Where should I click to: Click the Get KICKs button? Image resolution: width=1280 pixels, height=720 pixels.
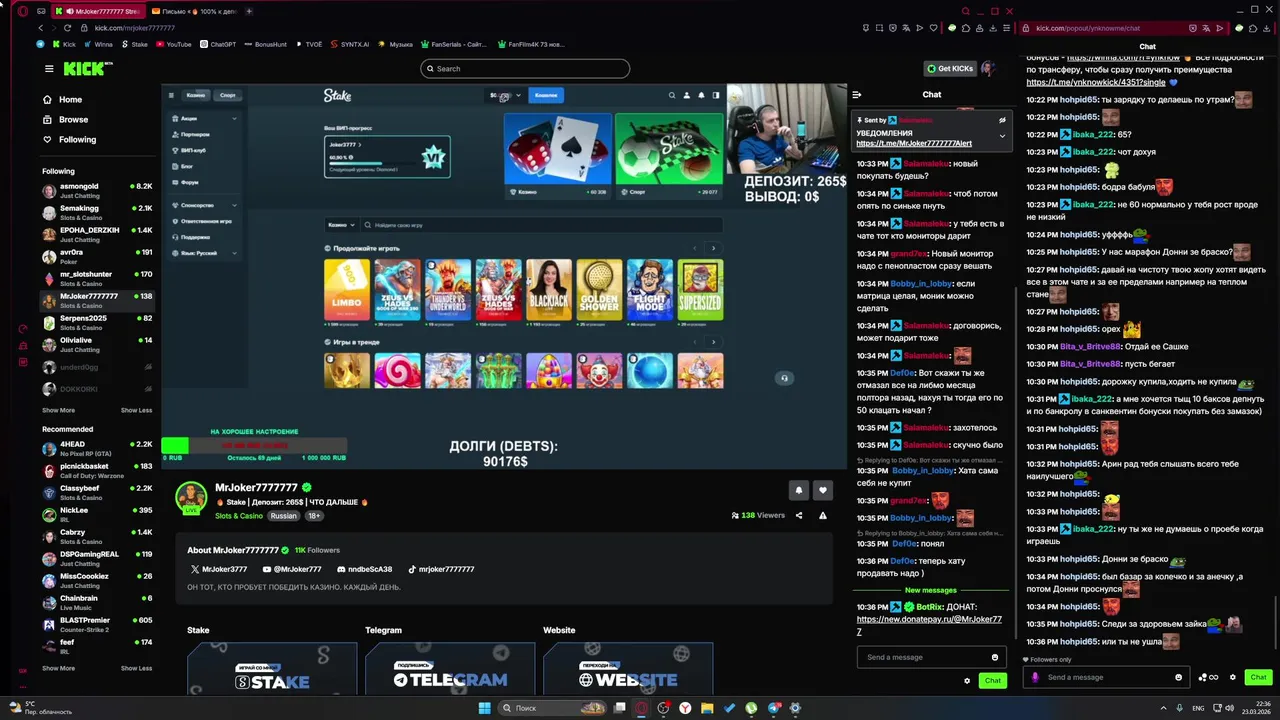pos(950,69)
